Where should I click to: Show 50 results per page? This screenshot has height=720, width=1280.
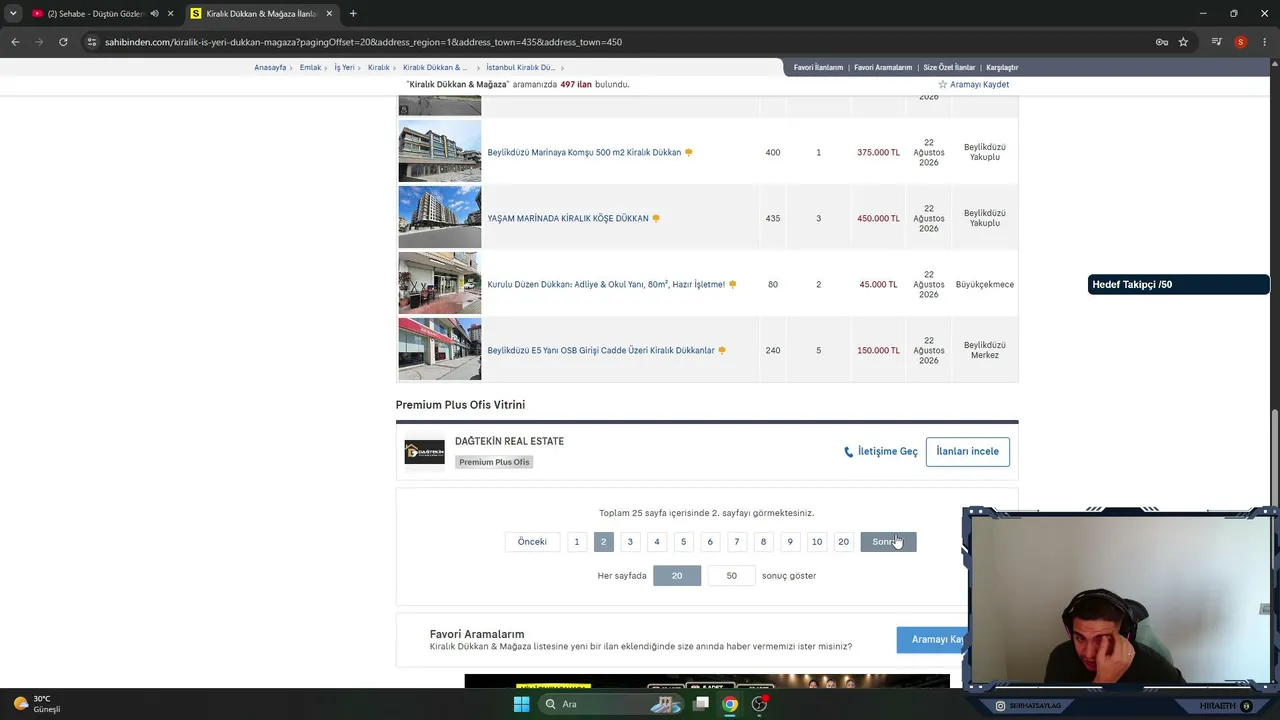coord(731,576)
